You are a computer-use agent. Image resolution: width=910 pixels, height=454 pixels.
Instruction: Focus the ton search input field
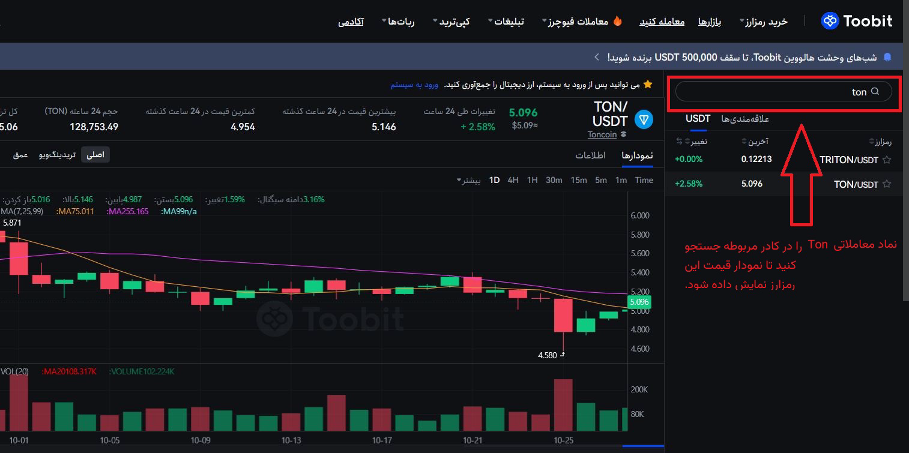pyautogui.click(x=783, y=92)
